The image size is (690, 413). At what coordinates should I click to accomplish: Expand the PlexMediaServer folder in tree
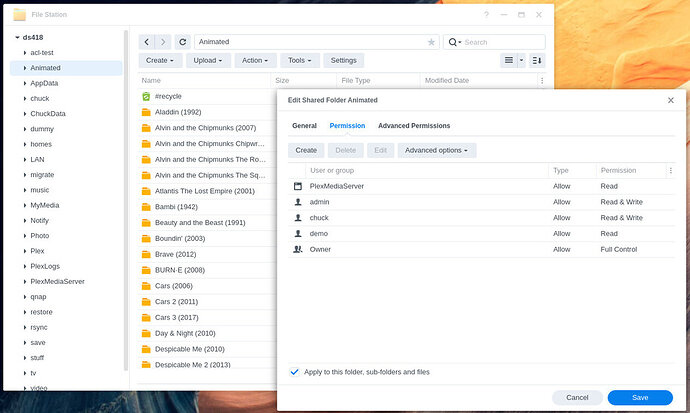click(x=25, y=281)
